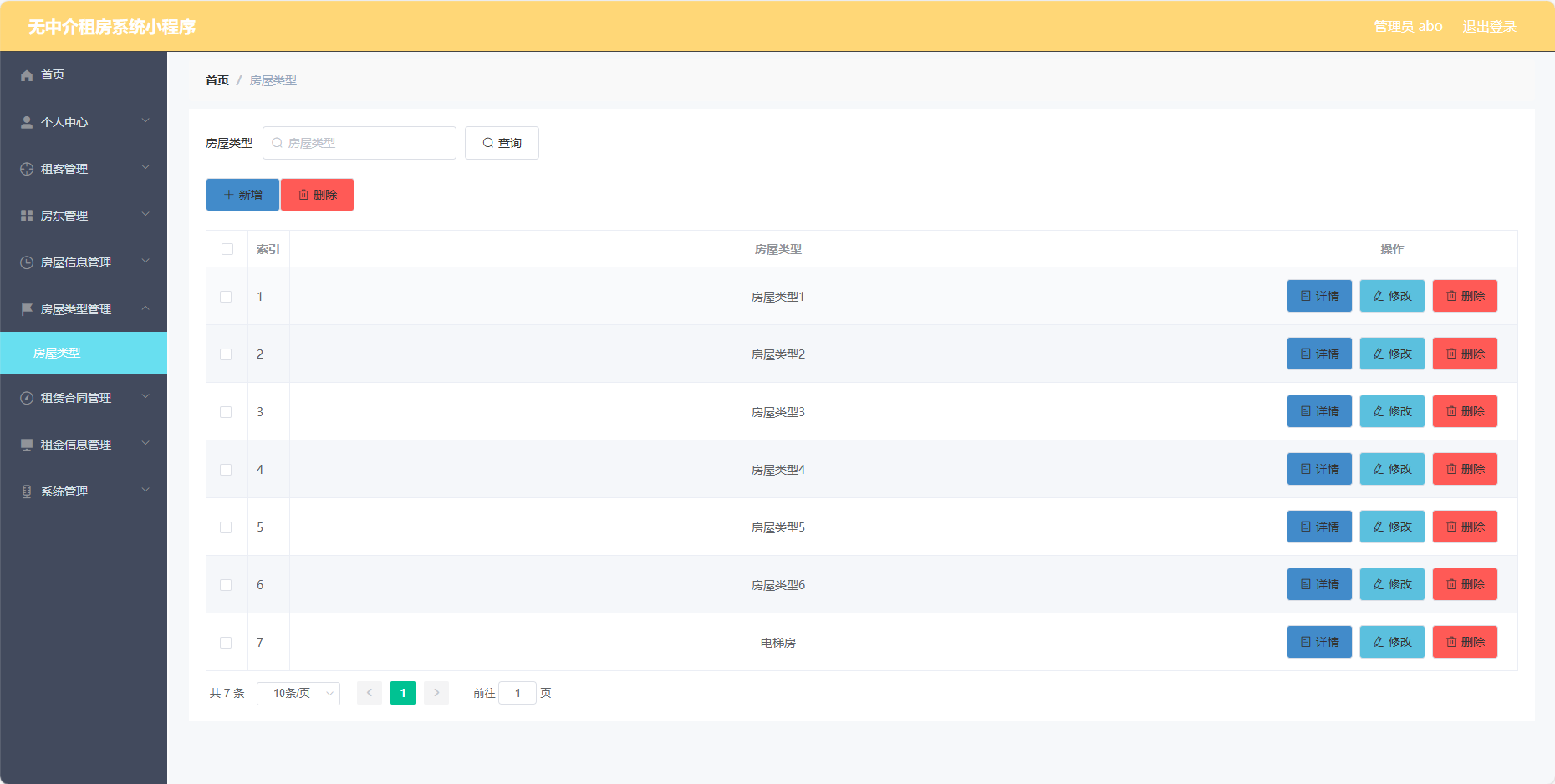The width and height of the screenshot is (1555, 784).
Task: Expand 租金信息管理 submenu
Action: click(x=84, y=445)
